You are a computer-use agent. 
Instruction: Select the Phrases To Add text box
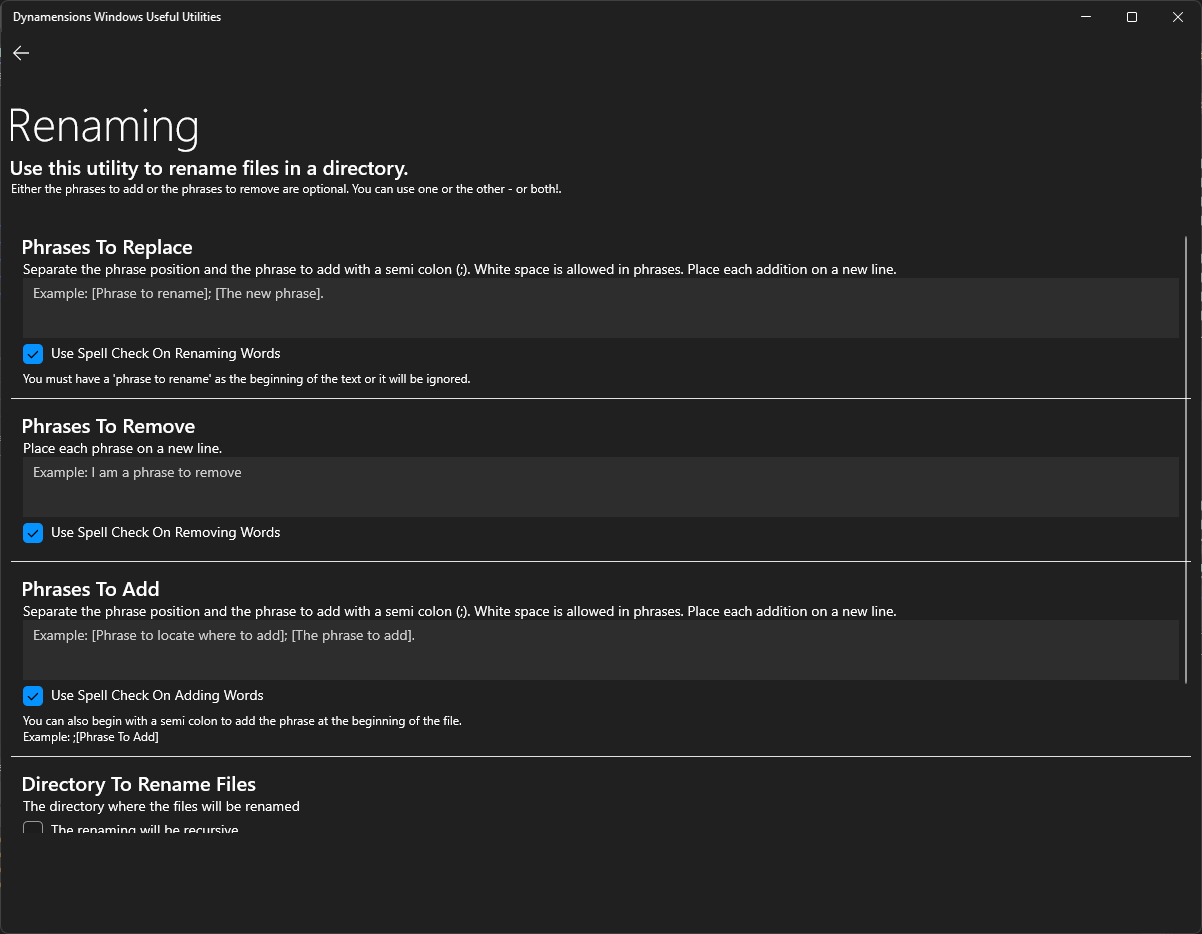point(600,650)
